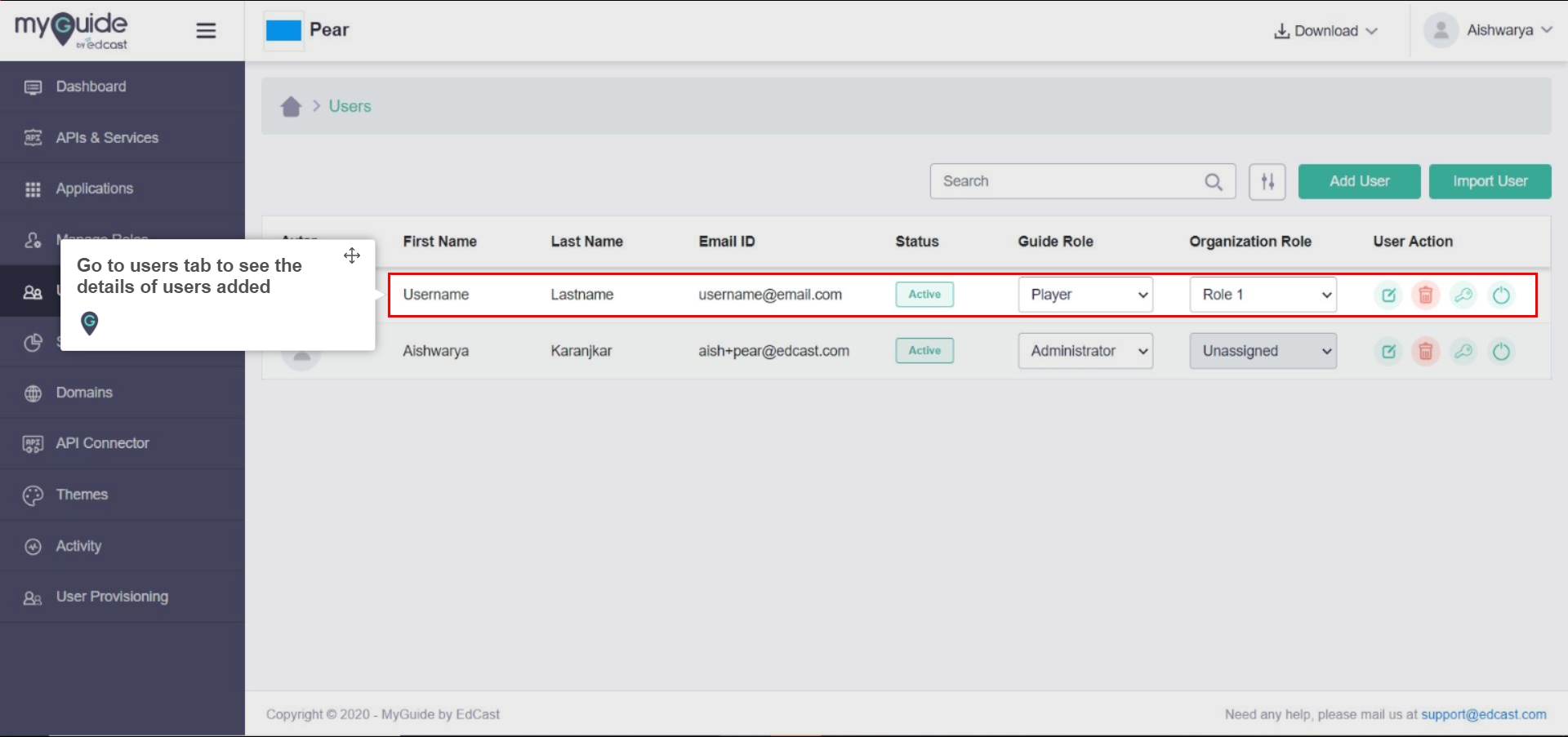The width and height of the screenshot is (1568, 737).
Task: Click the search magnifier icon
Action: point(1214,182)
